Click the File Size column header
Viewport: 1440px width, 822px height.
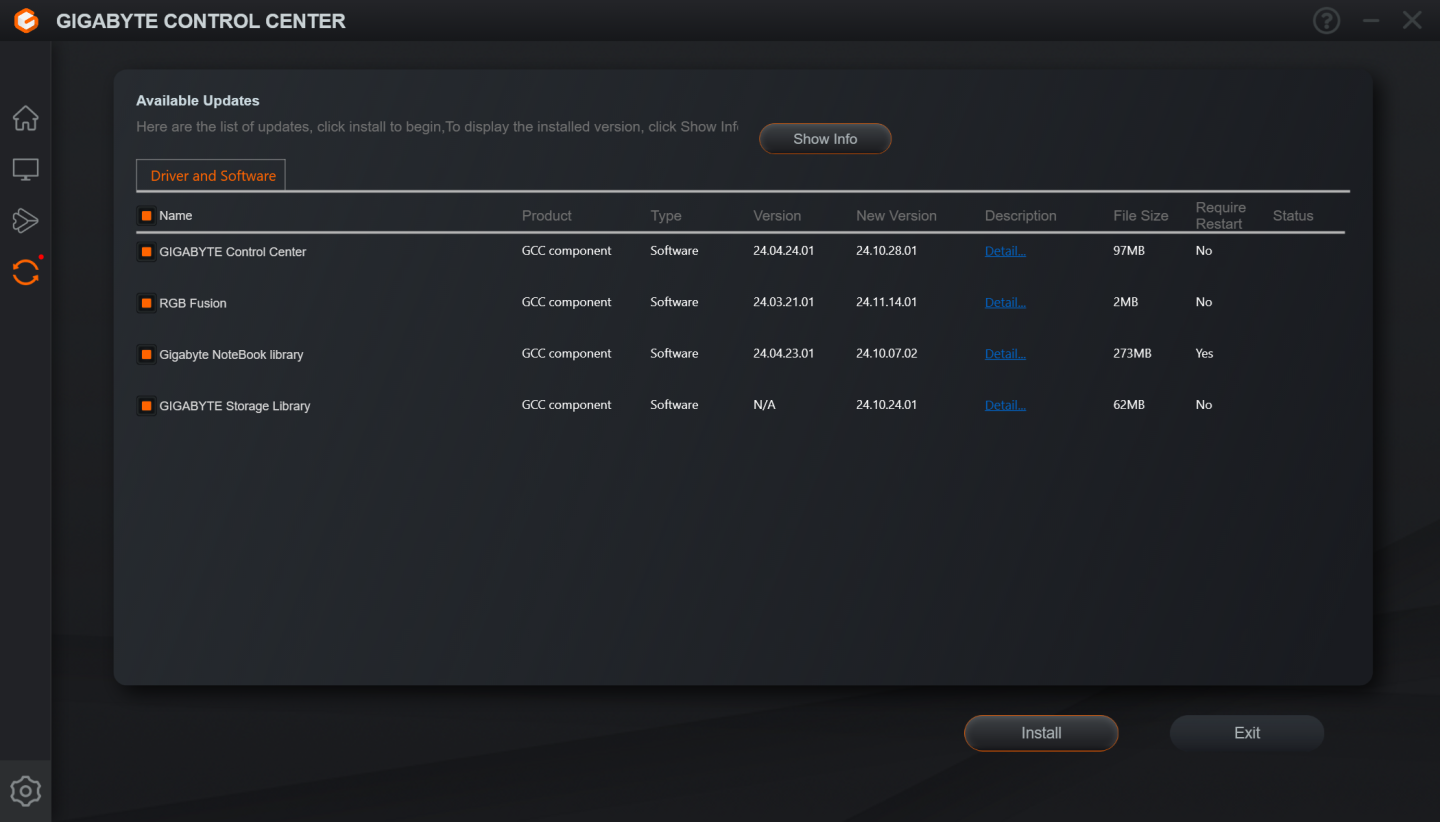[1141, 215]
